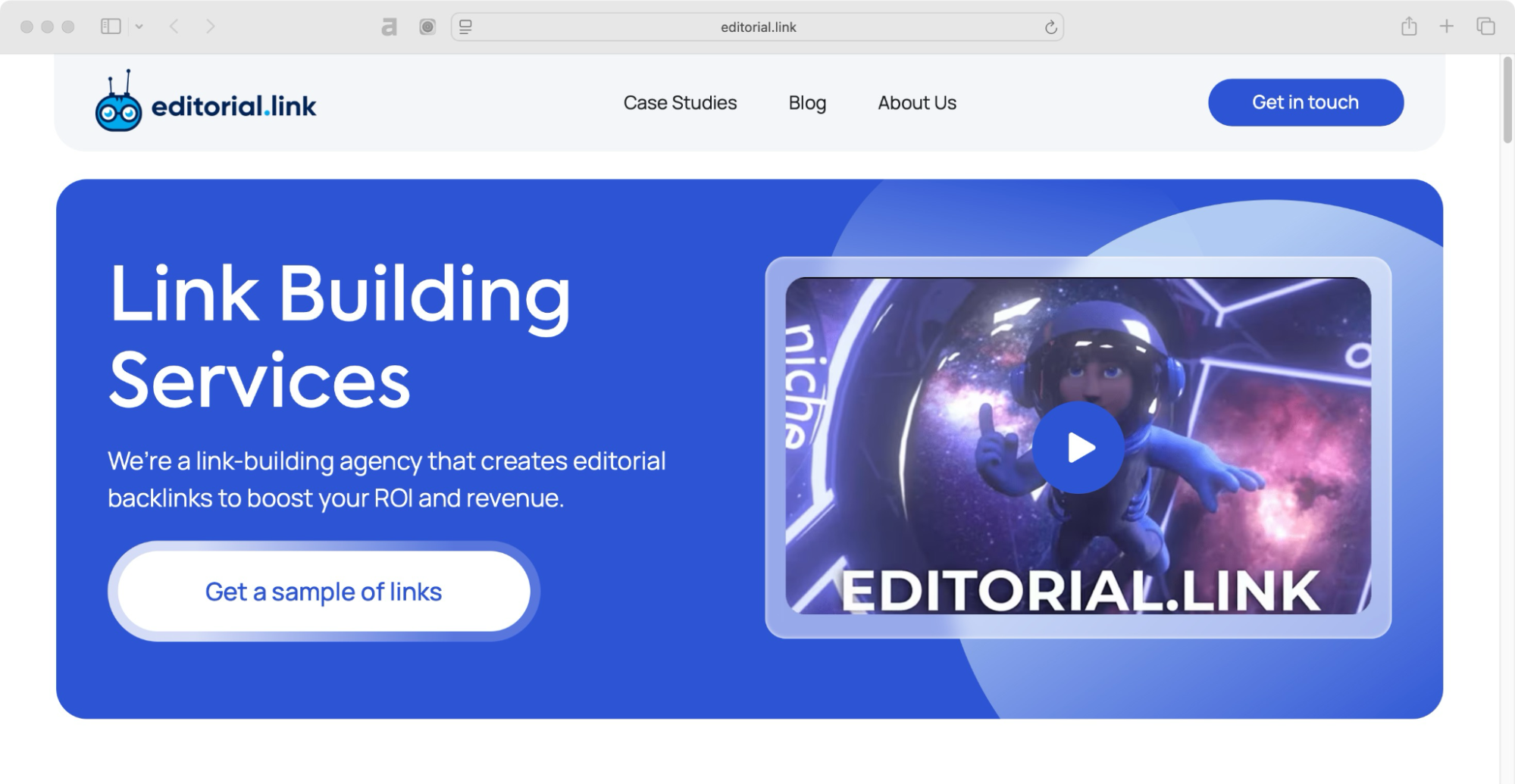Click the editorial.link robot logo

120,104
